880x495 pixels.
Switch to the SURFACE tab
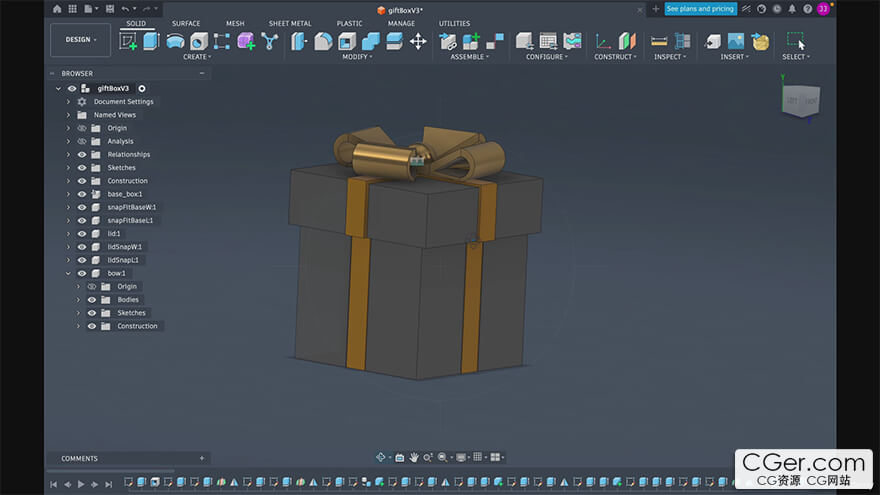tap(186, 24)
